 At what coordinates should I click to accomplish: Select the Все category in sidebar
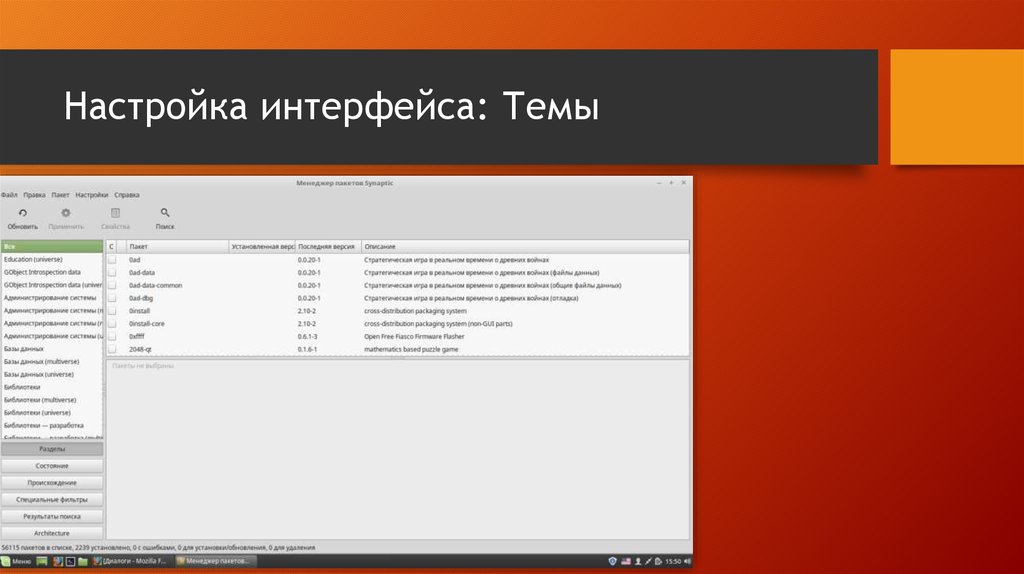[x=52, y=247]
